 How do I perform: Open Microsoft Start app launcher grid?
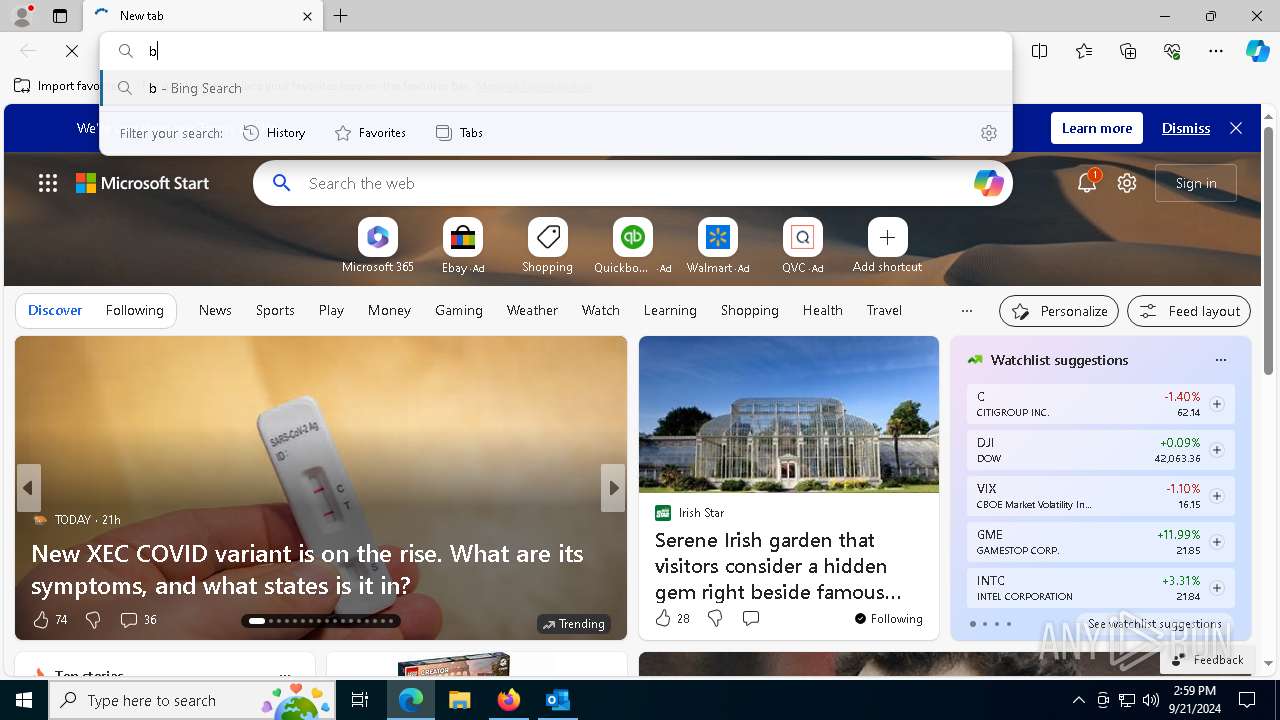pos(47,183)
